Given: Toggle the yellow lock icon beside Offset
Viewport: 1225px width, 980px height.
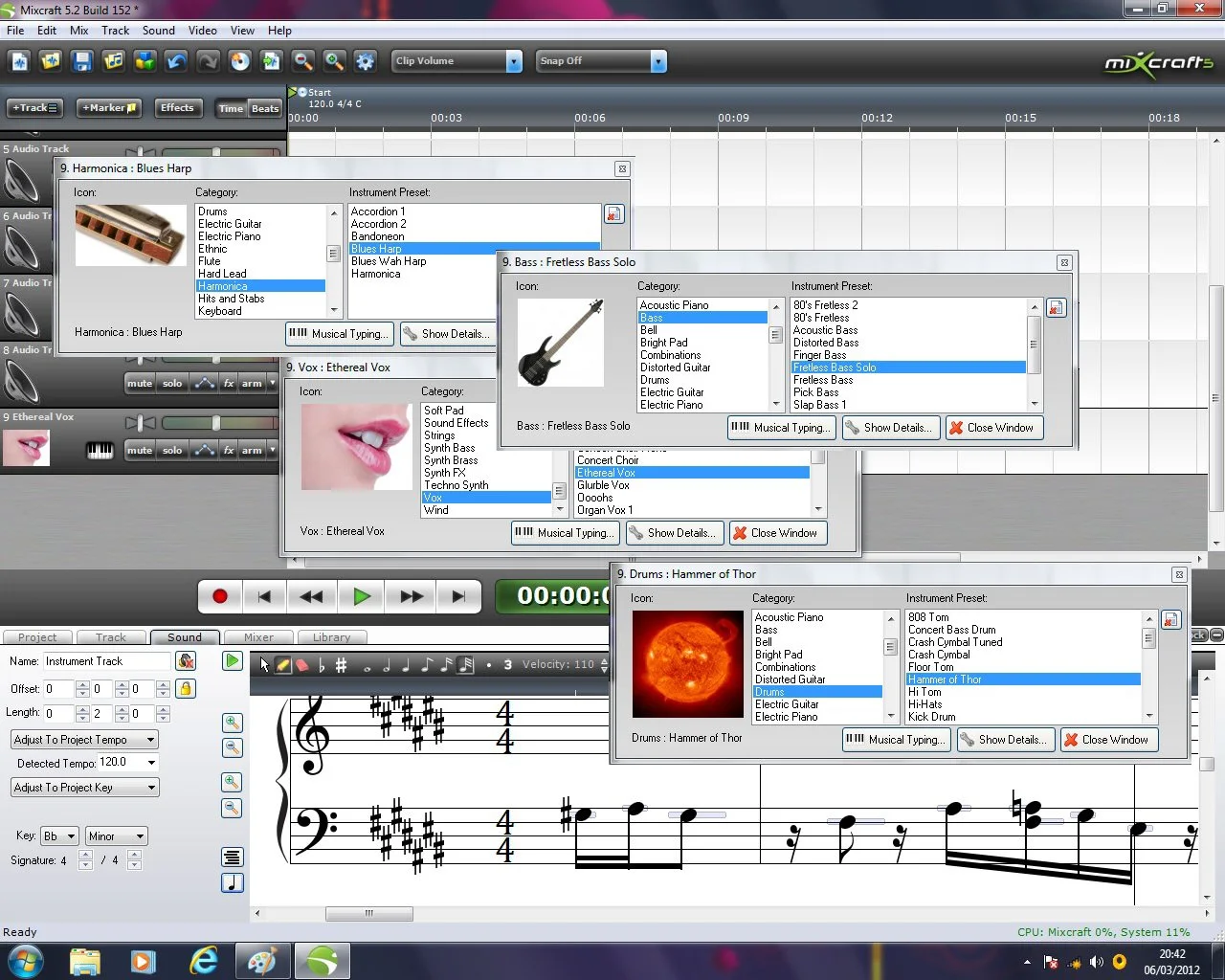Looking at the screenshot, I should pyautogui.click(x=186, y=688).
